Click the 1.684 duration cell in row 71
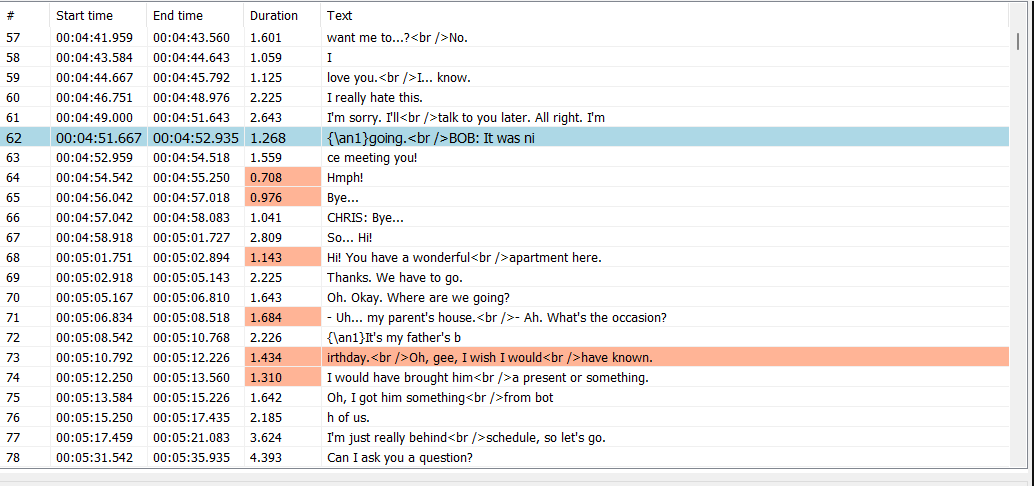This screenshot has height=486, width=1034. point(282,317)
